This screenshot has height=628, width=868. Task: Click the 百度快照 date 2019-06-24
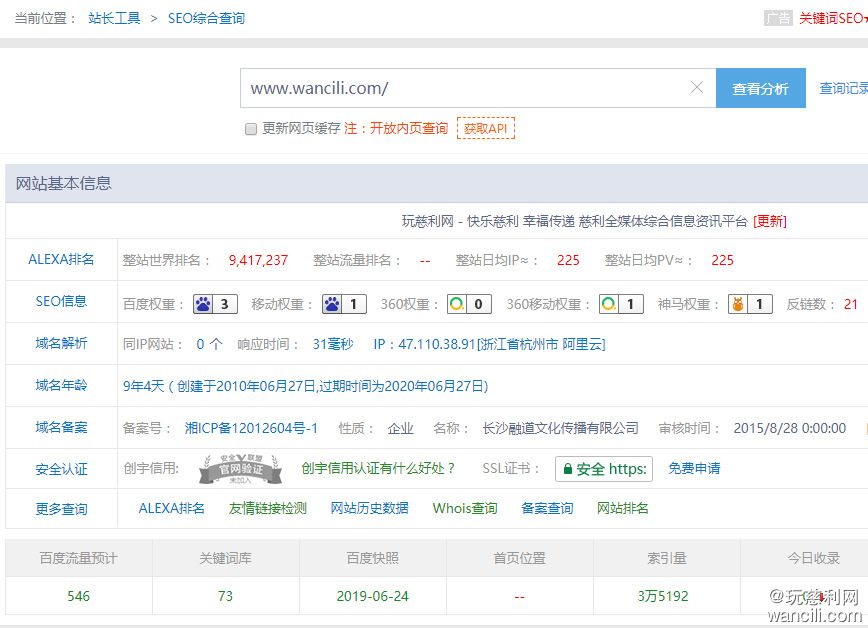373,596
